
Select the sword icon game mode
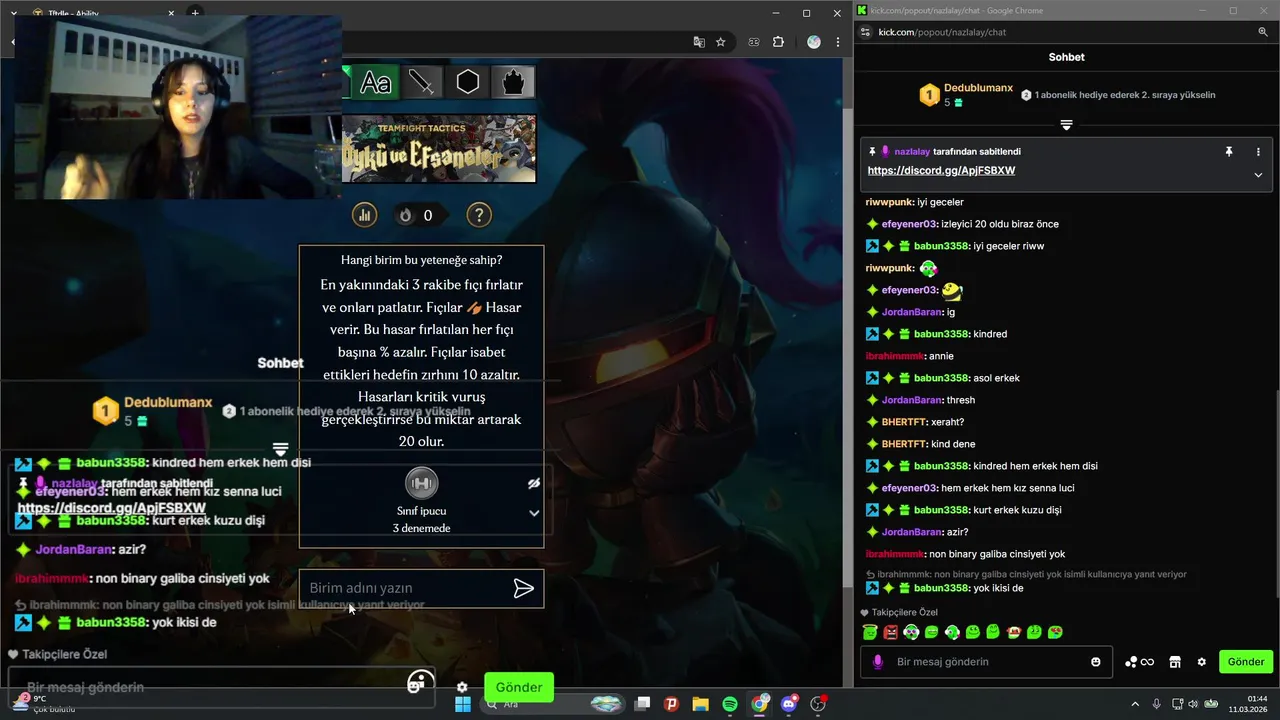tap(421, 82)
